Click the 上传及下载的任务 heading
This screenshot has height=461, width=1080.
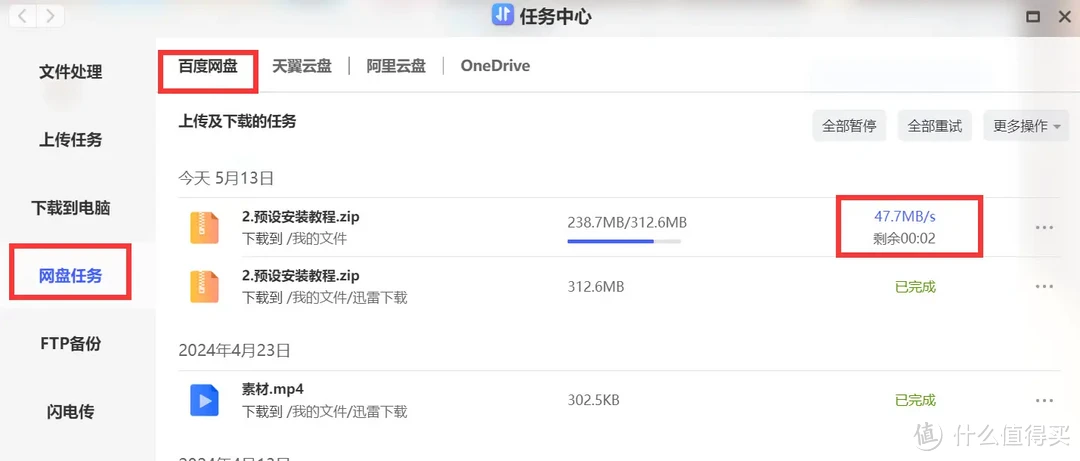click(237, 122)
